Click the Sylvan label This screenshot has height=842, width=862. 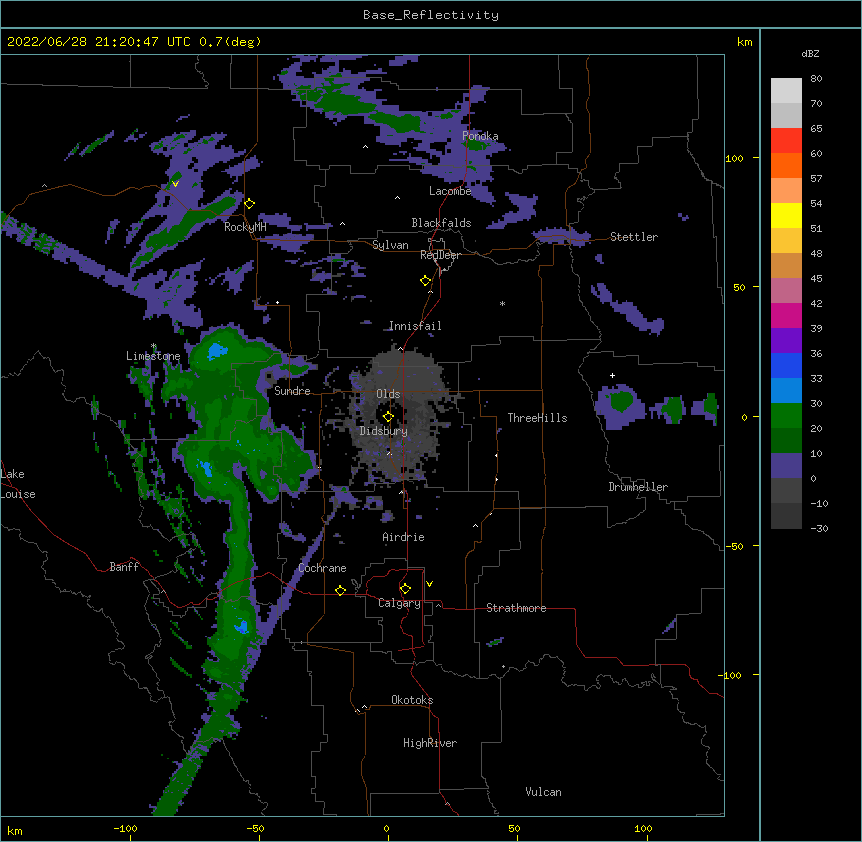(390, 245)
